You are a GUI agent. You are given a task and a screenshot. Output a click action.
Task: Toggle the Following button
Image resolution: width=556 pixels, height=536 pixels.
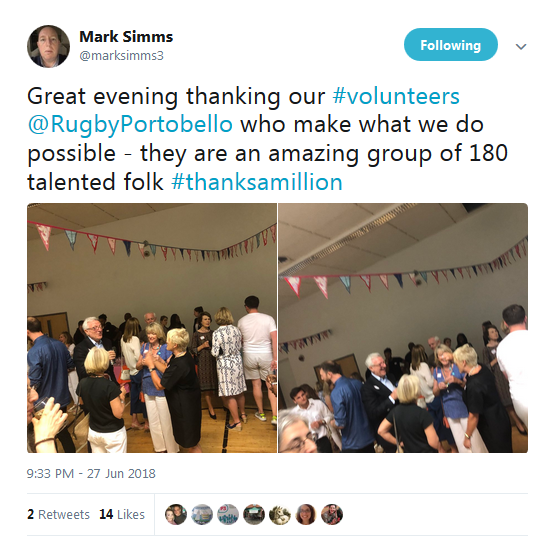pyautogui.click(x=451, y=45)
